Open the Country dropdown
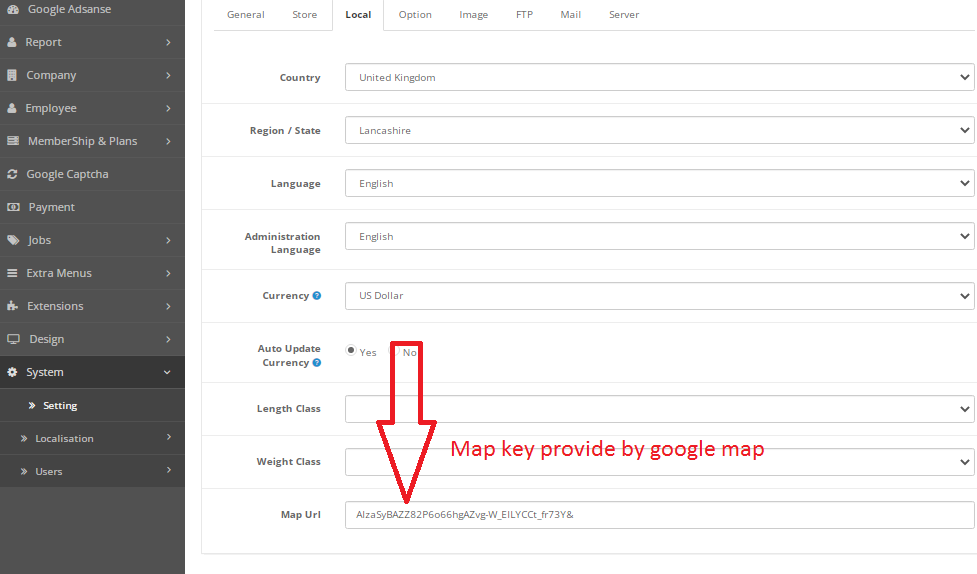 click(x=659, y=77)
